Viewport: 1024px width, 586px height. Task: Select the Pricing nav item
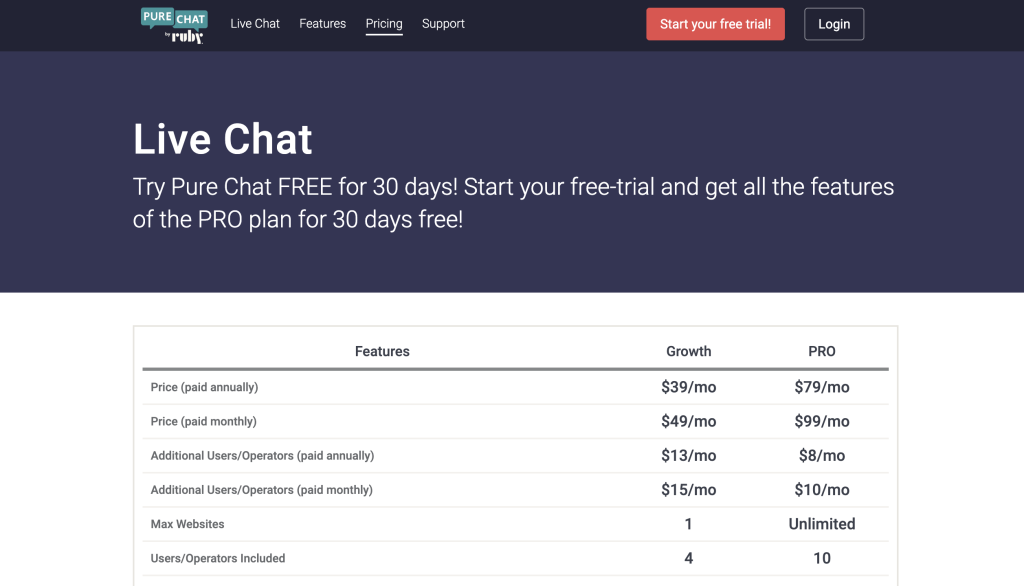click(x=384, y=24)
